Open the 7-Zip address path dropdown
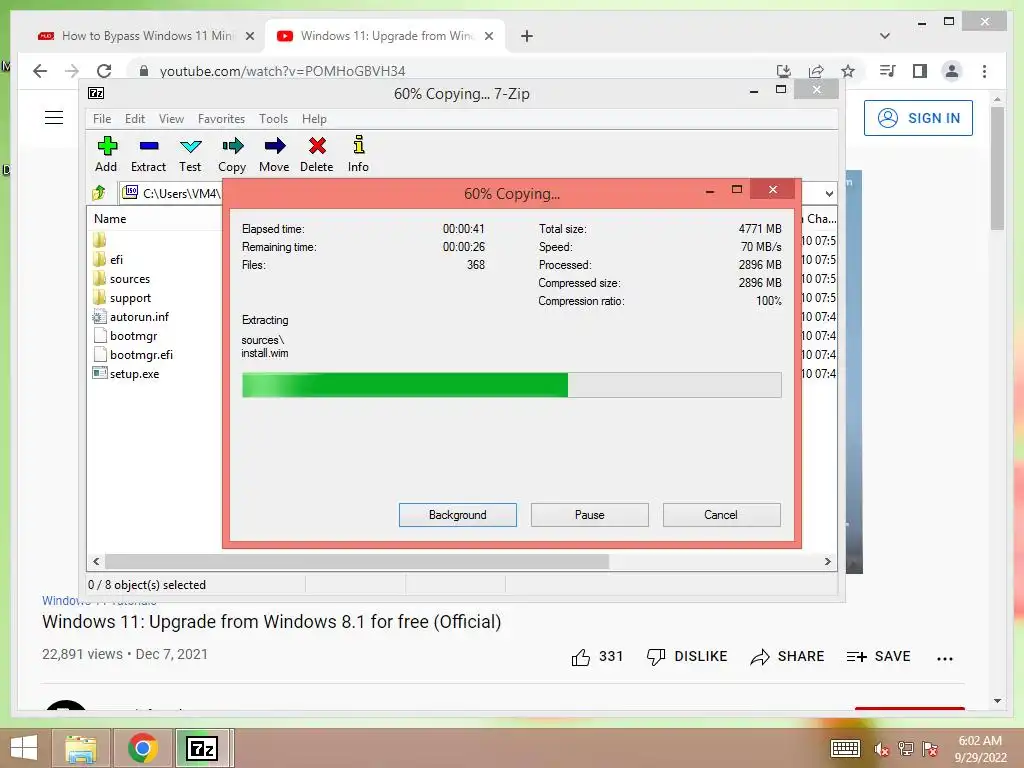The height and width of the screenshot is (768, 1024). (829, 193)
